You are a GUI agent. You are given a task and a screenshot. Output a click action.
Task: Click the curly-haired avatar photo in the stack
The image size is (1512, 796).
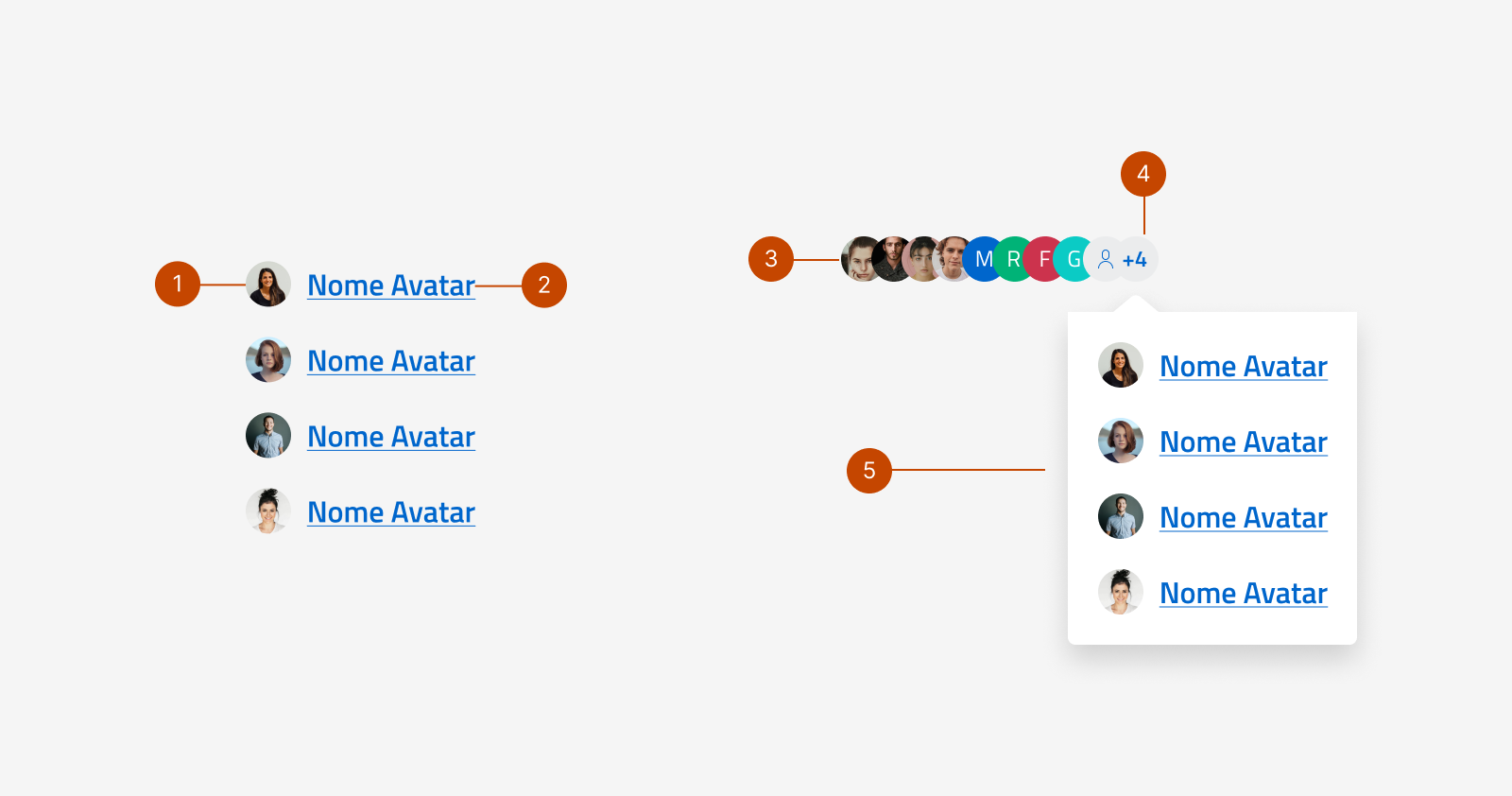[x=950, y=259]
